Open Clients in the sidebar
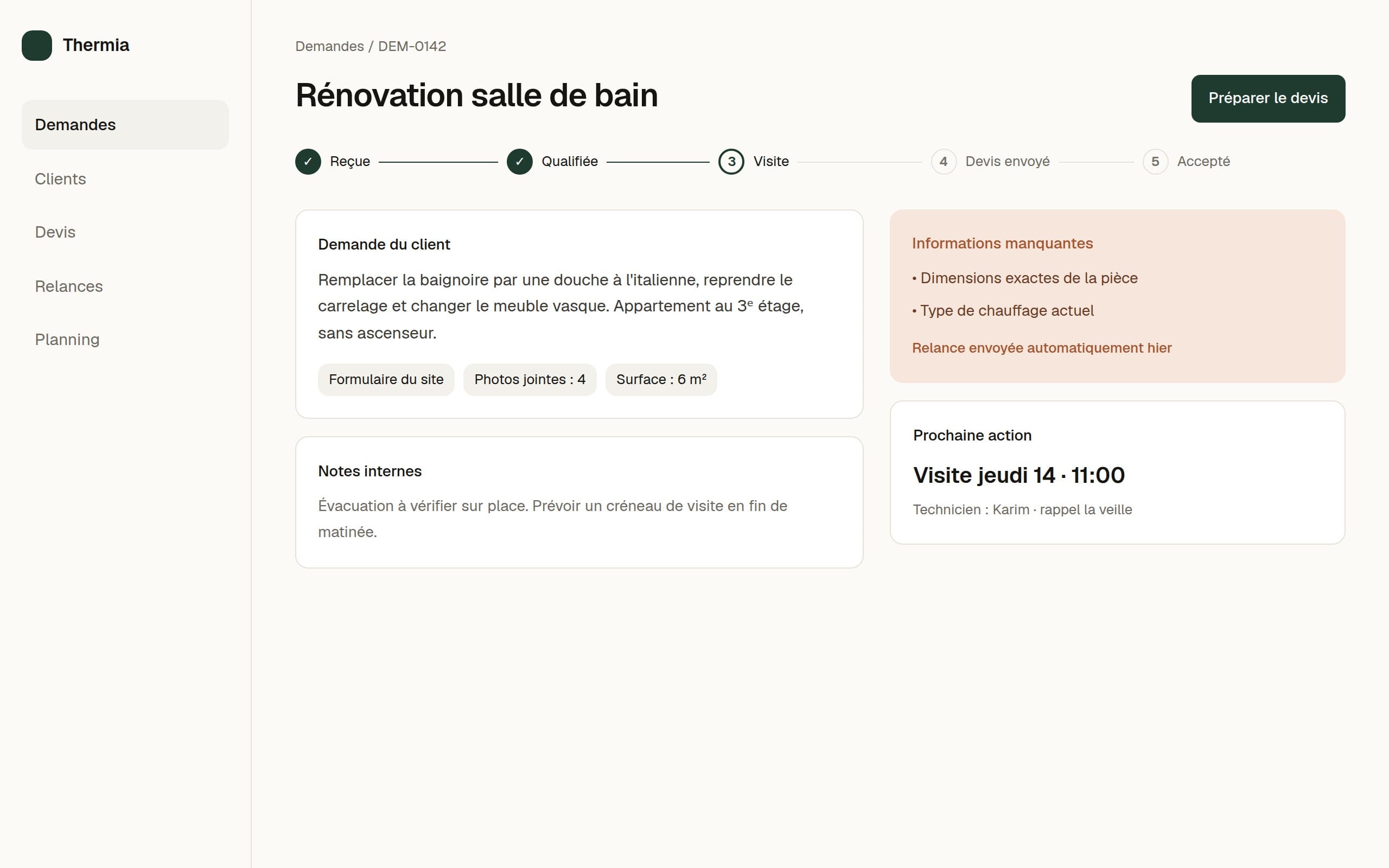1389x868 pixels. click(x=125, y=179)
